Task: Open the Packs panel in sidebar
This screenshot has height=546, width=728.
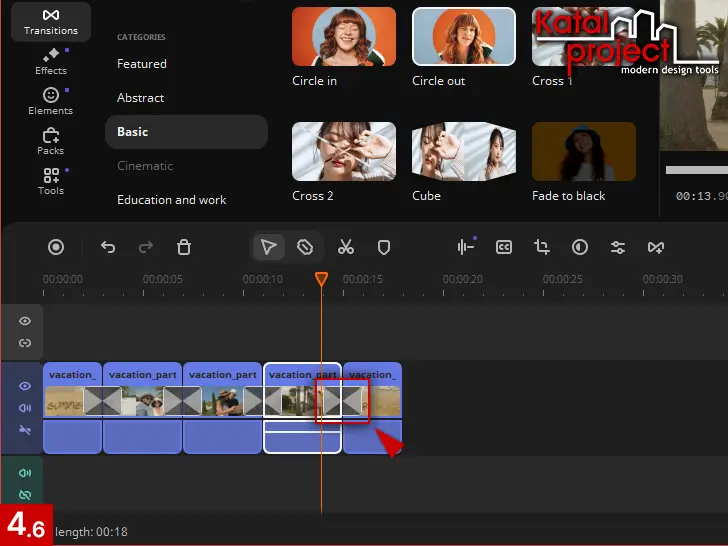Action: (x=50, y=141)
